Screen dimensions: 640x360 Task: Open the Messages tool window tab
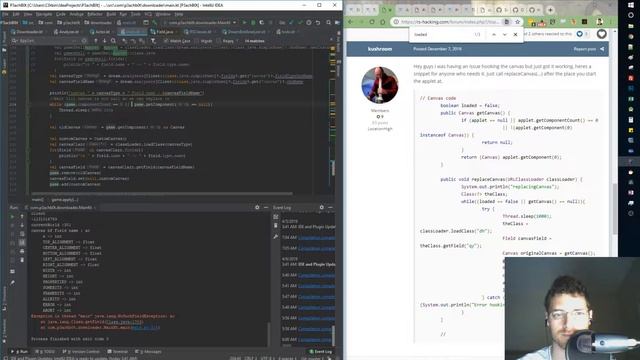coord(148,351)
